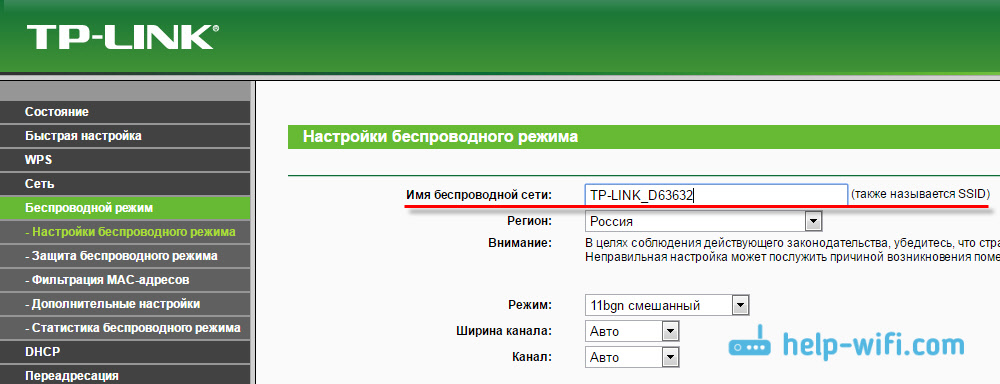Expand the Режим dropdown 11bgn смешанный
This screenshot has height=384, width=1000.
pos(666,306)
